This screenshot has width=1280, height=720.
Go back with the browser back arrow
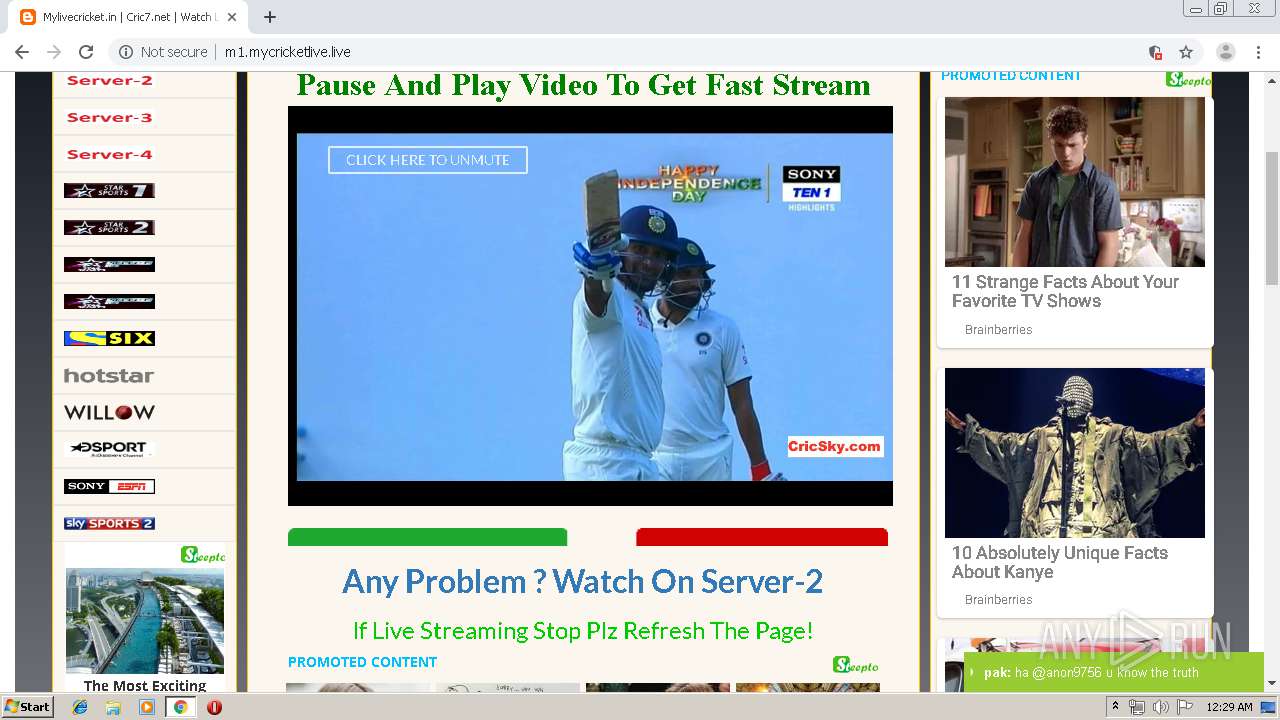pyautogui.click(x=22, y=52)
